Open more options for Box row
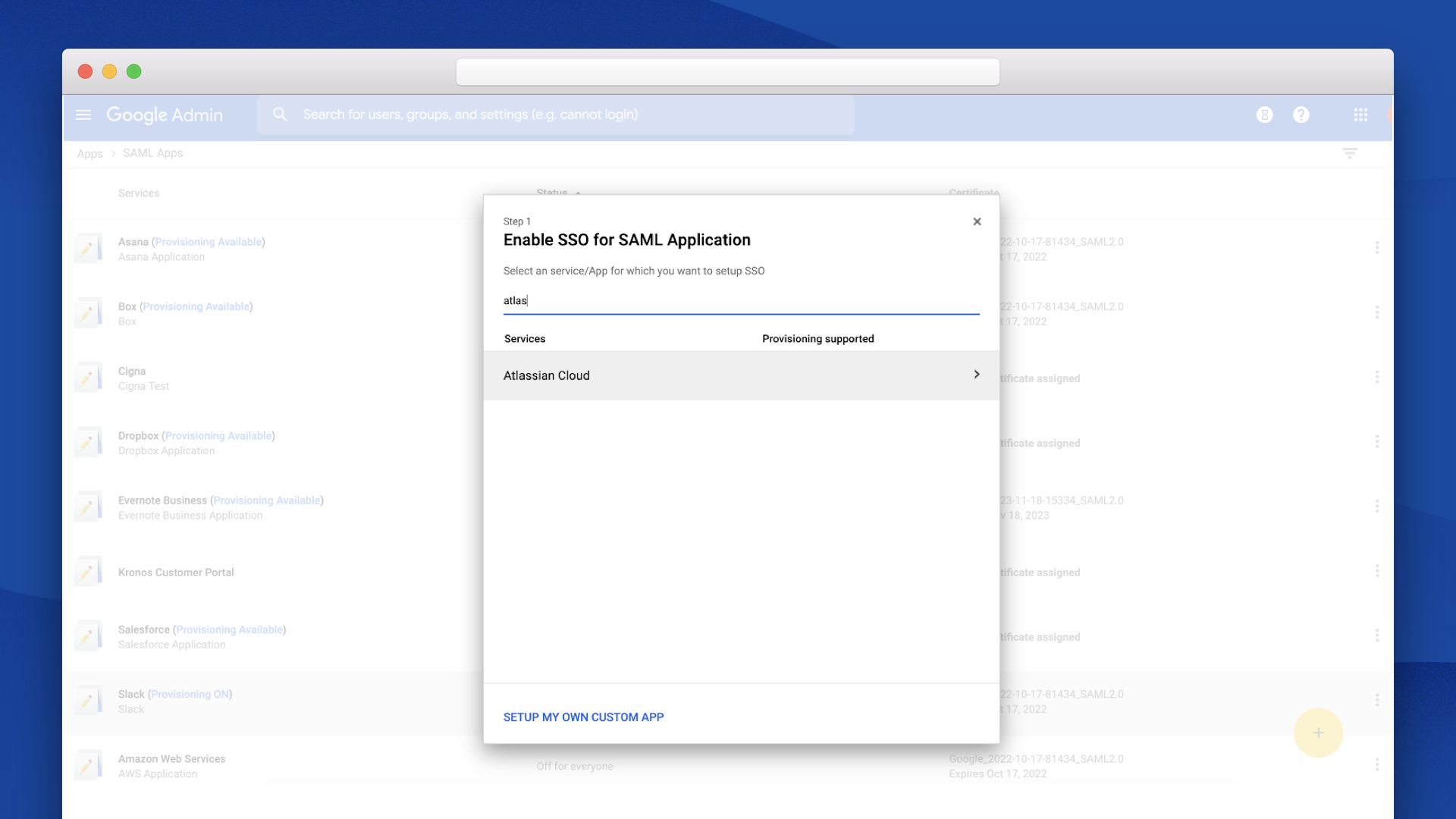This screenshot has height=819, width=1456. click(1377, 312)
